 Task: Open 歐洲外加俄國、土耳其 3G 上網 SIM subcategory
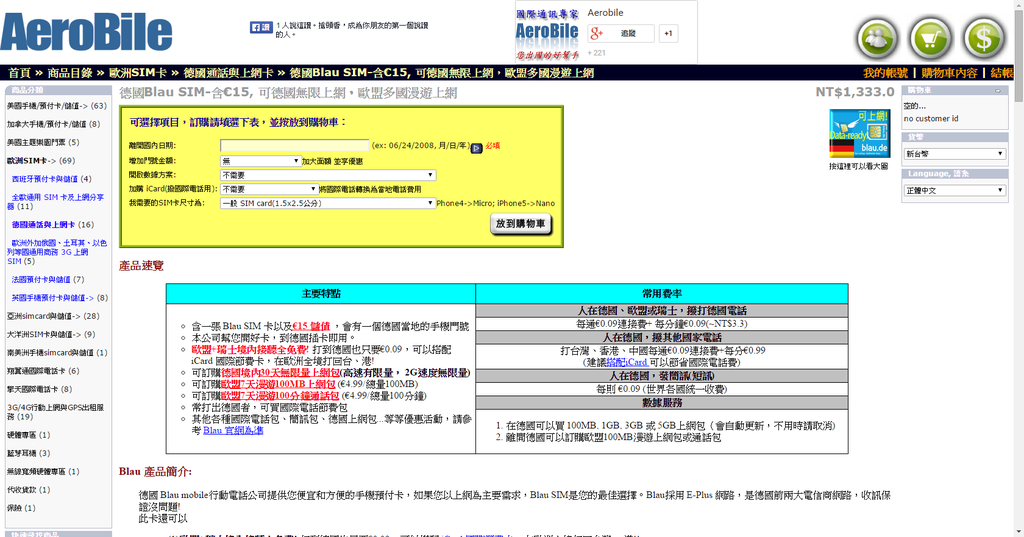point(57,252)
